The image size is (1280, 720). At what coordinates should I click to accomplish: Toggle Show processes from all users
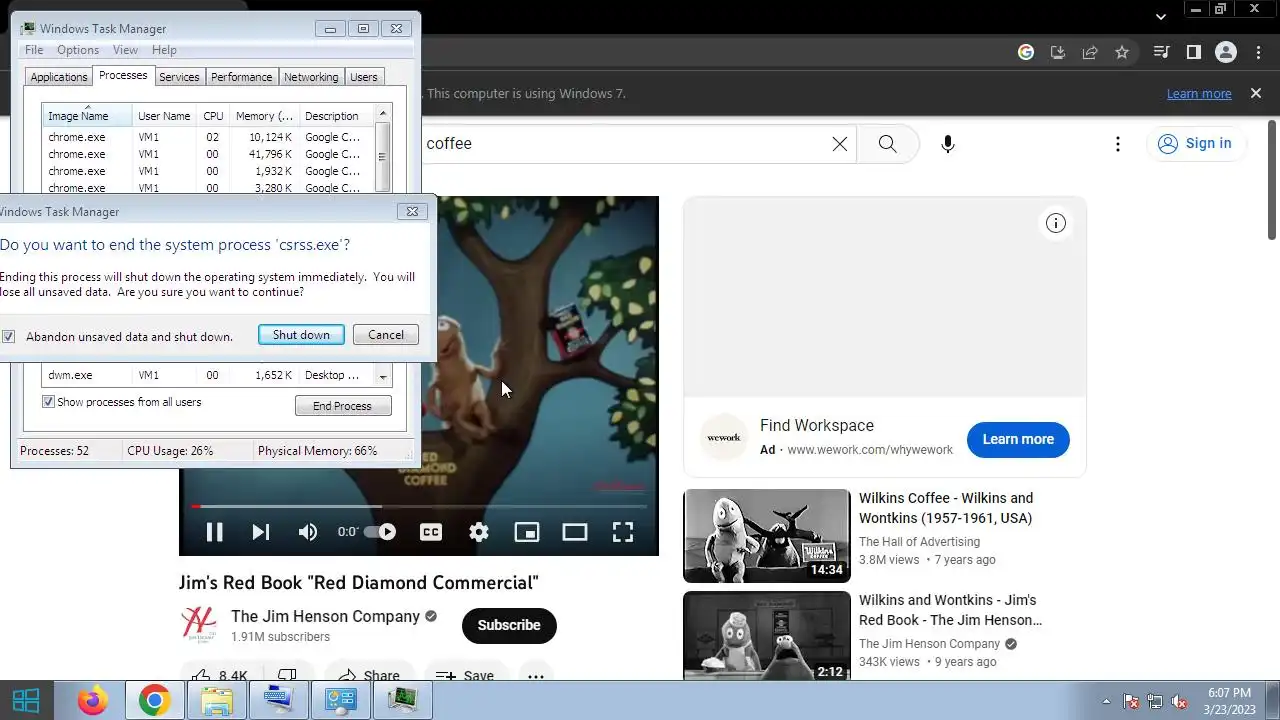tap(48, 402)
